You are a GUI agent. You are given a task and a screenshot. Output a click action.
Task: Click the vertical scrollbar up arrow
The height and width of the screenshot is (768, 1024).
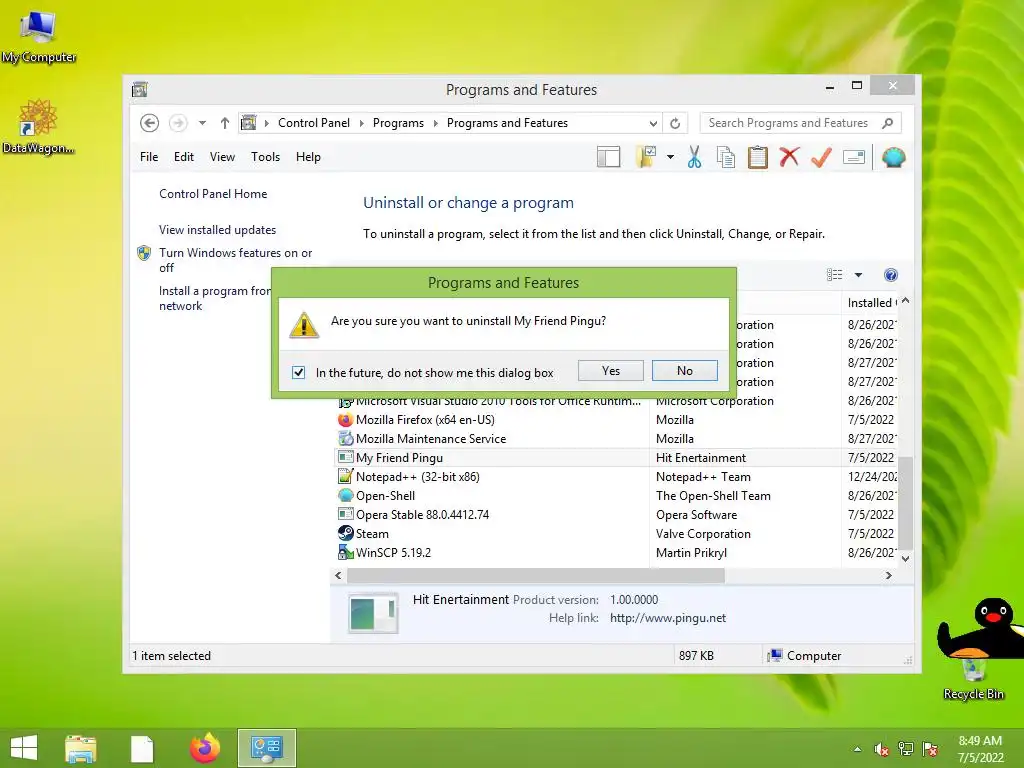coord(905,301)
